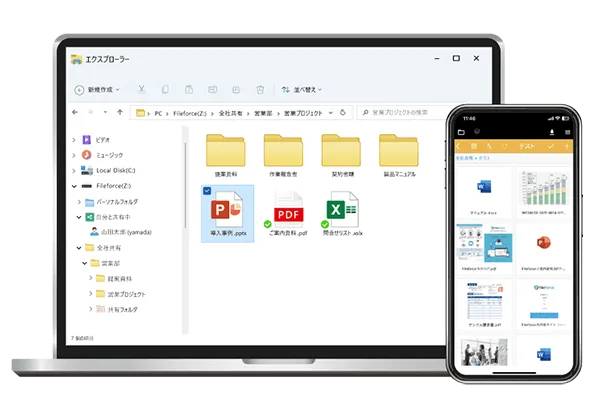Uncheck the 導入事例.pptx selection checkbox
This screenshot has width=600, height=407.
(206, 192)
